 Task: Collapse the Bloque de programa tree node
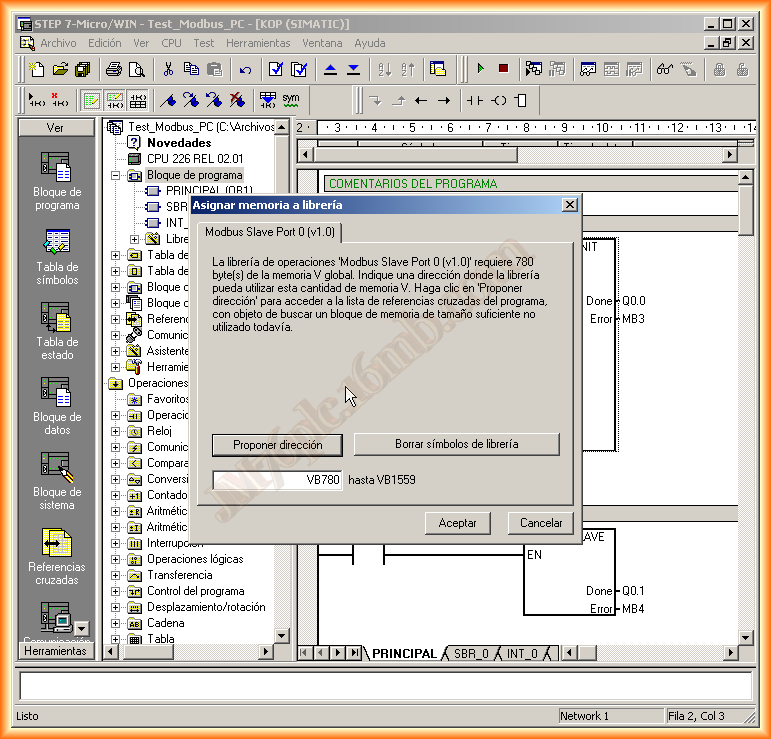[116, 175]
